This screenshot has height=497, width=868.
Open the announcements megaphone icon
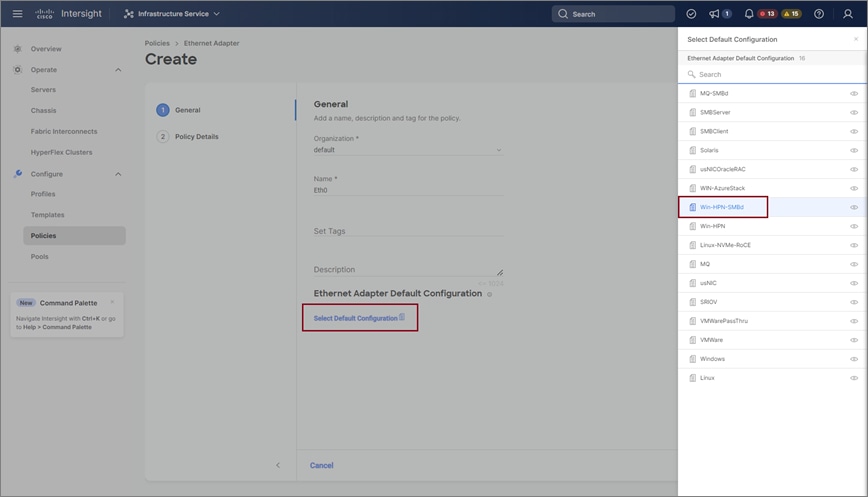[x=714, y=14]
